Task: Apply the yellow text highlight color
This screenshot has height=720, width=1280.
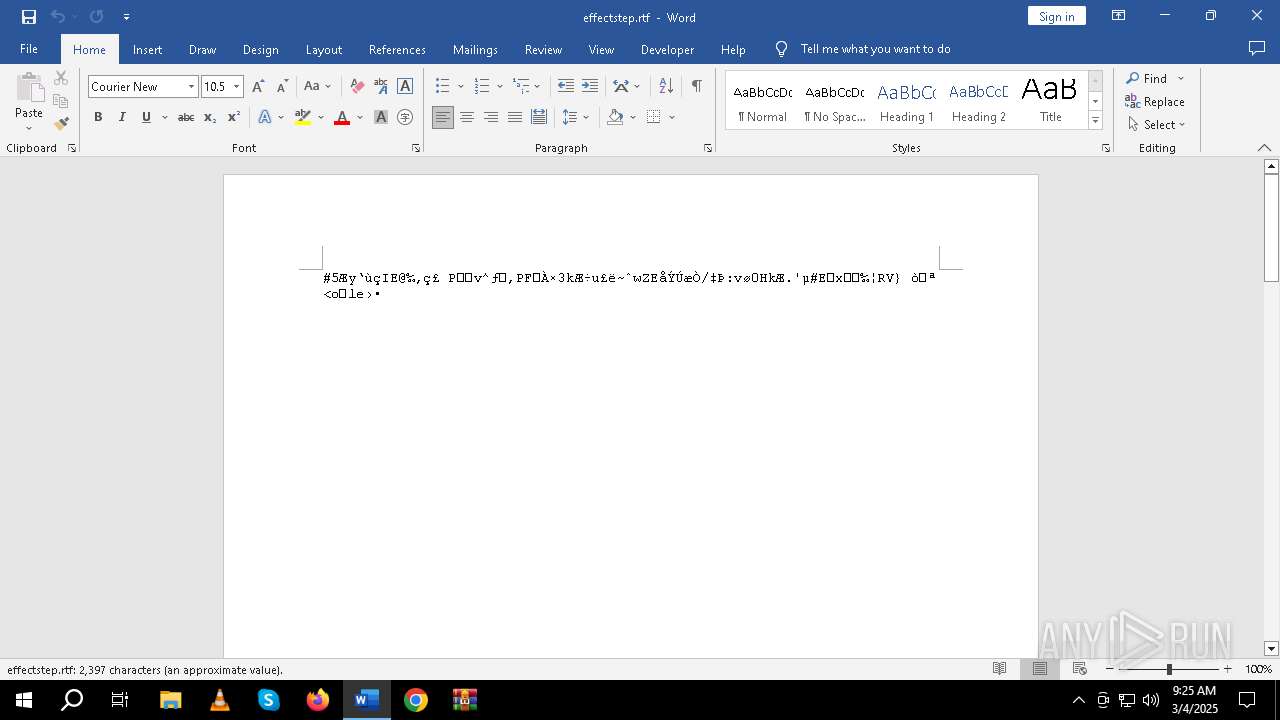Action: tap(303, 117)
